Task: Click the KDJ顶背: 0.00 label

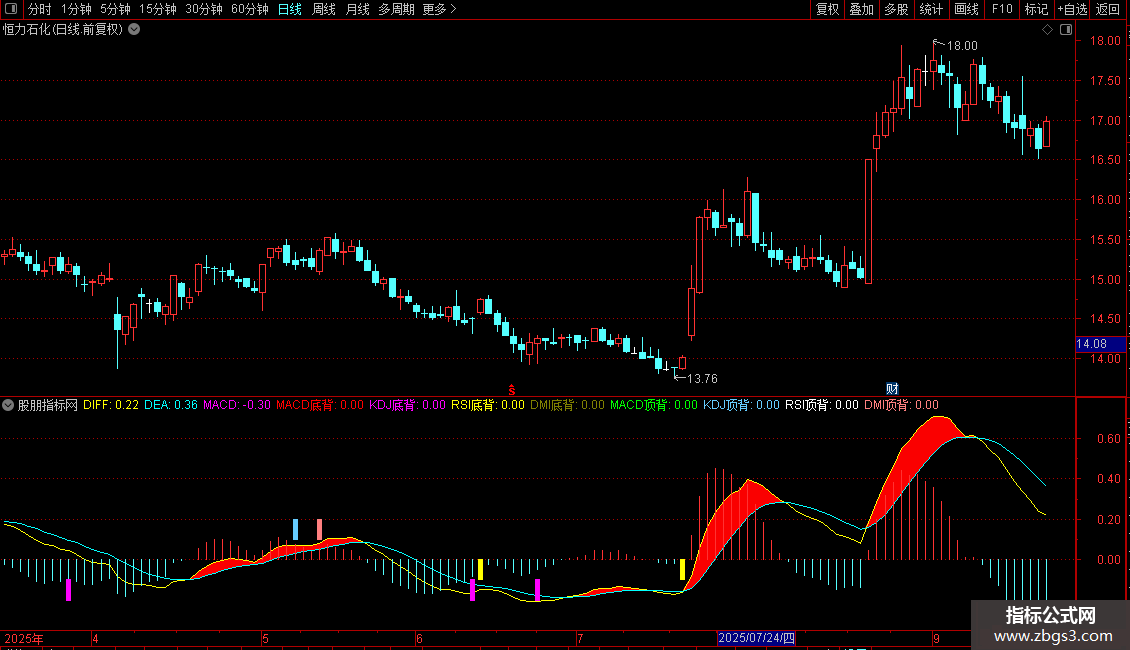Action: (742, 405)
